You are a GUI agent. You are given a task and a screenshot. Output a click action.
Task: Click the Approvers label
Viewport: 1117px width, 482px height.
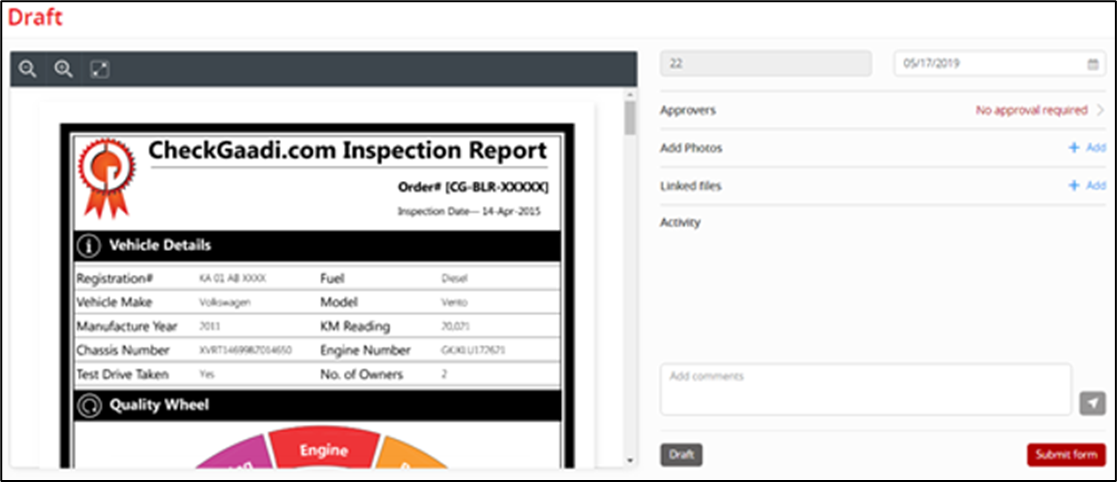coord(687,110)
